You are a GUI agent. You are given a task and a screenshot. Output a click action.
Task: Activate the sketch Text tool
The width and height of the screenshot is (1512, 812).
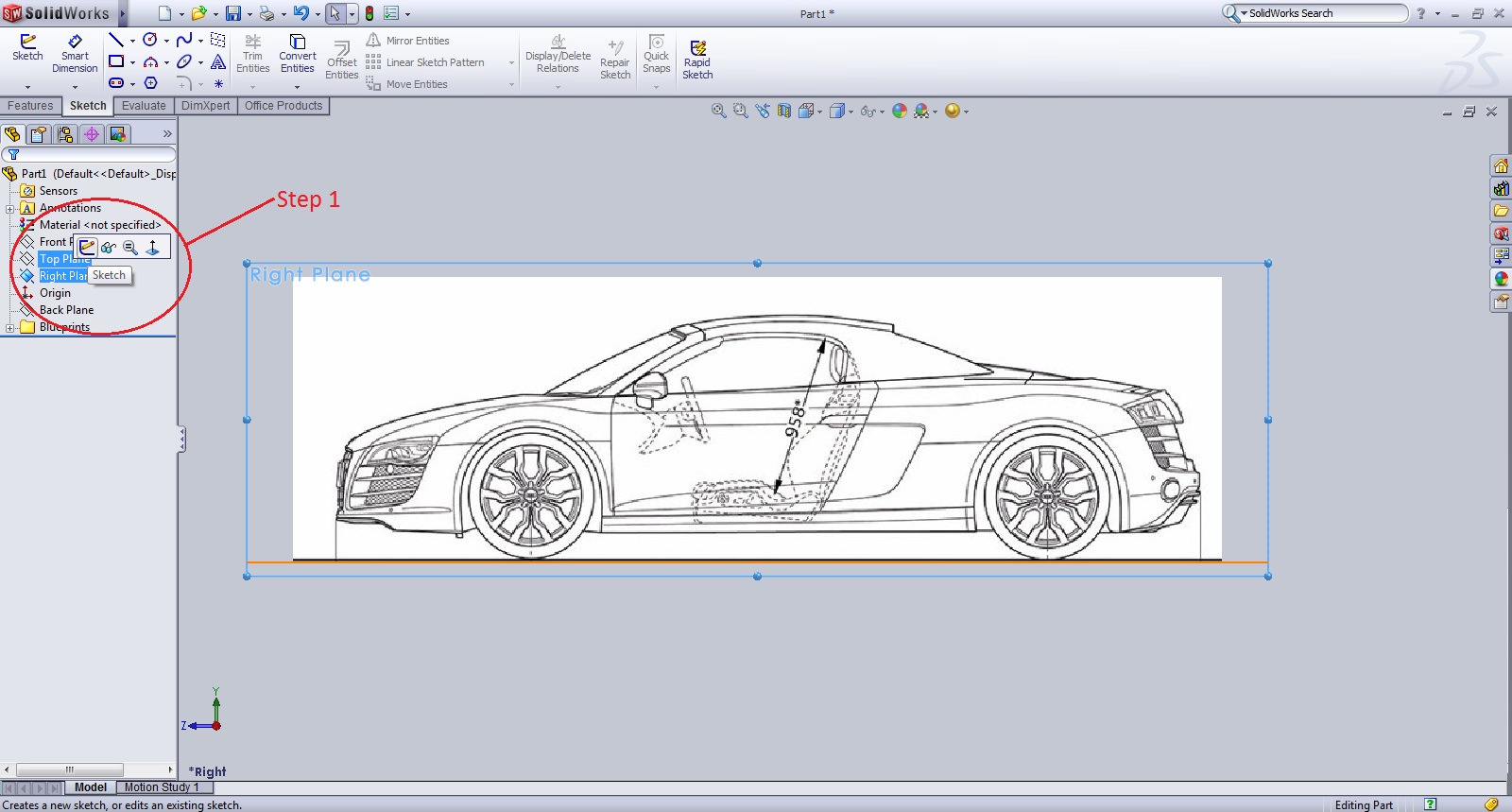click(x=218, y=61)
